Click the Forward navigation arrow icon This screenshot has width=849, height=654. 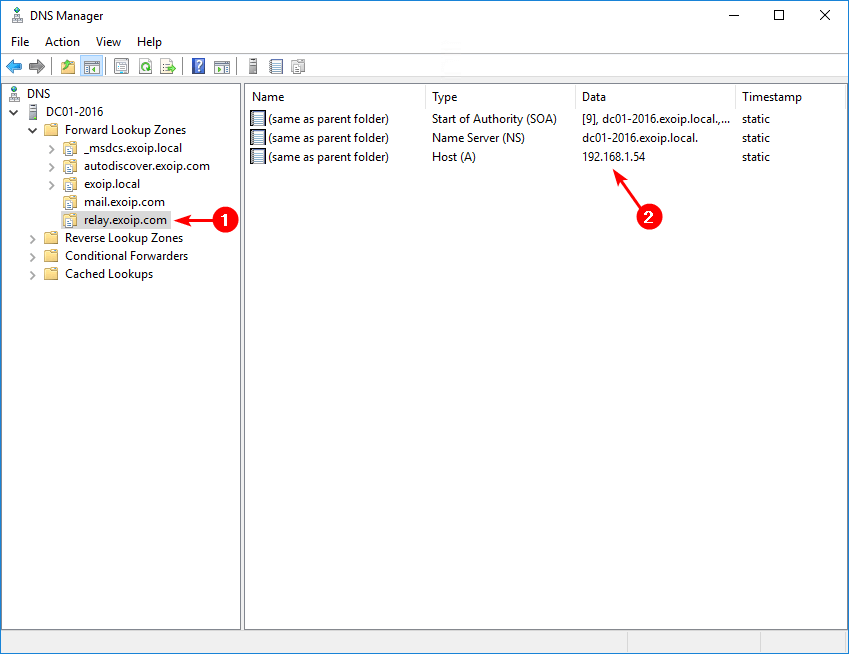click(x=37, y=66)
